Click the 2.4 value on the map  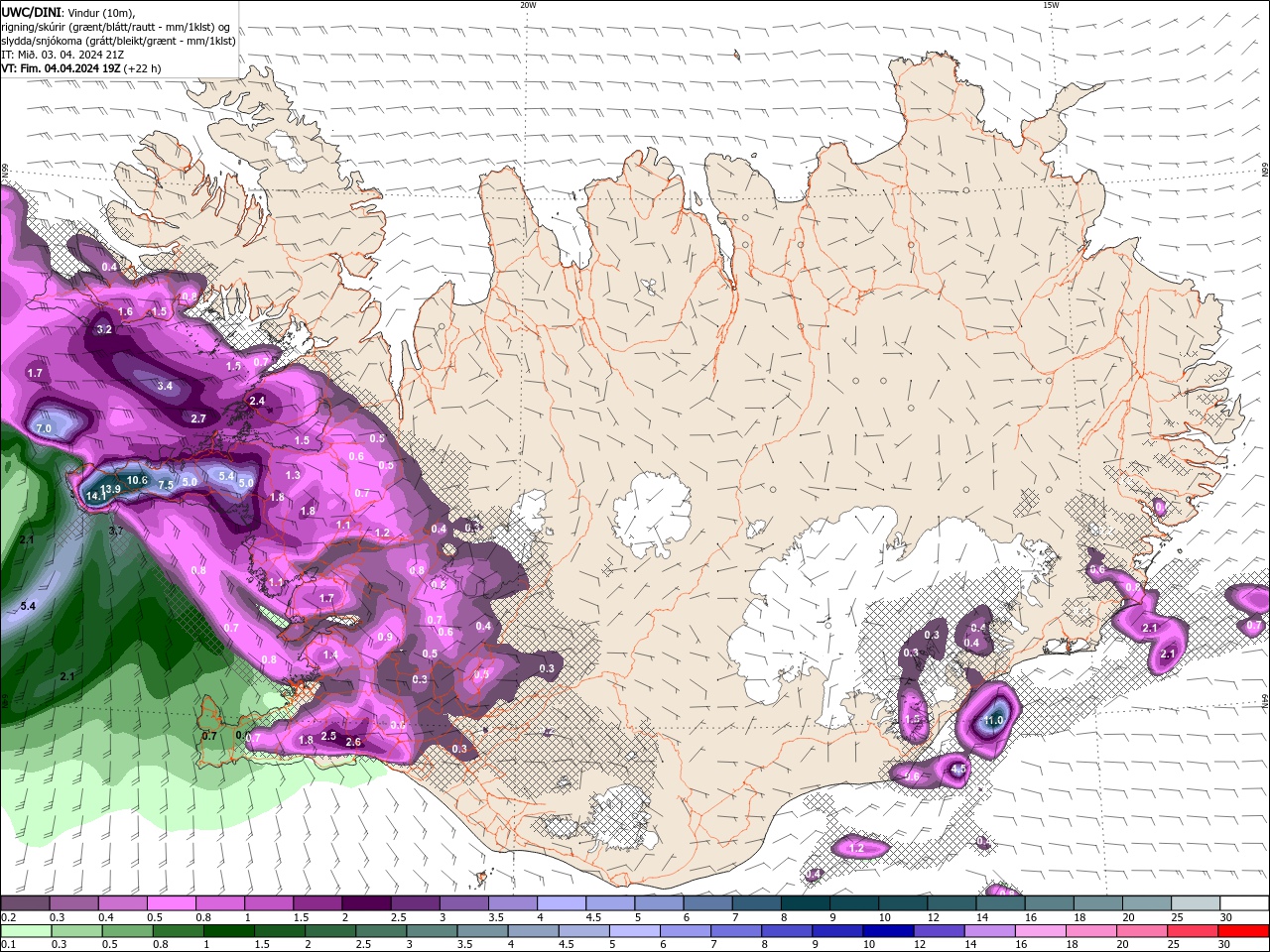257,401
